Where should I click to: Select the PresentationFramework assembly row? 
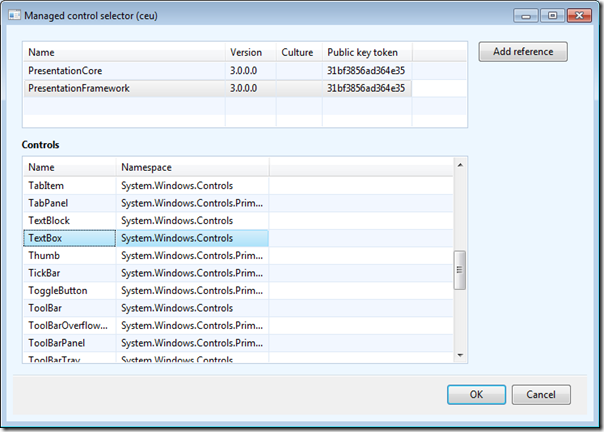coord(78,89)
